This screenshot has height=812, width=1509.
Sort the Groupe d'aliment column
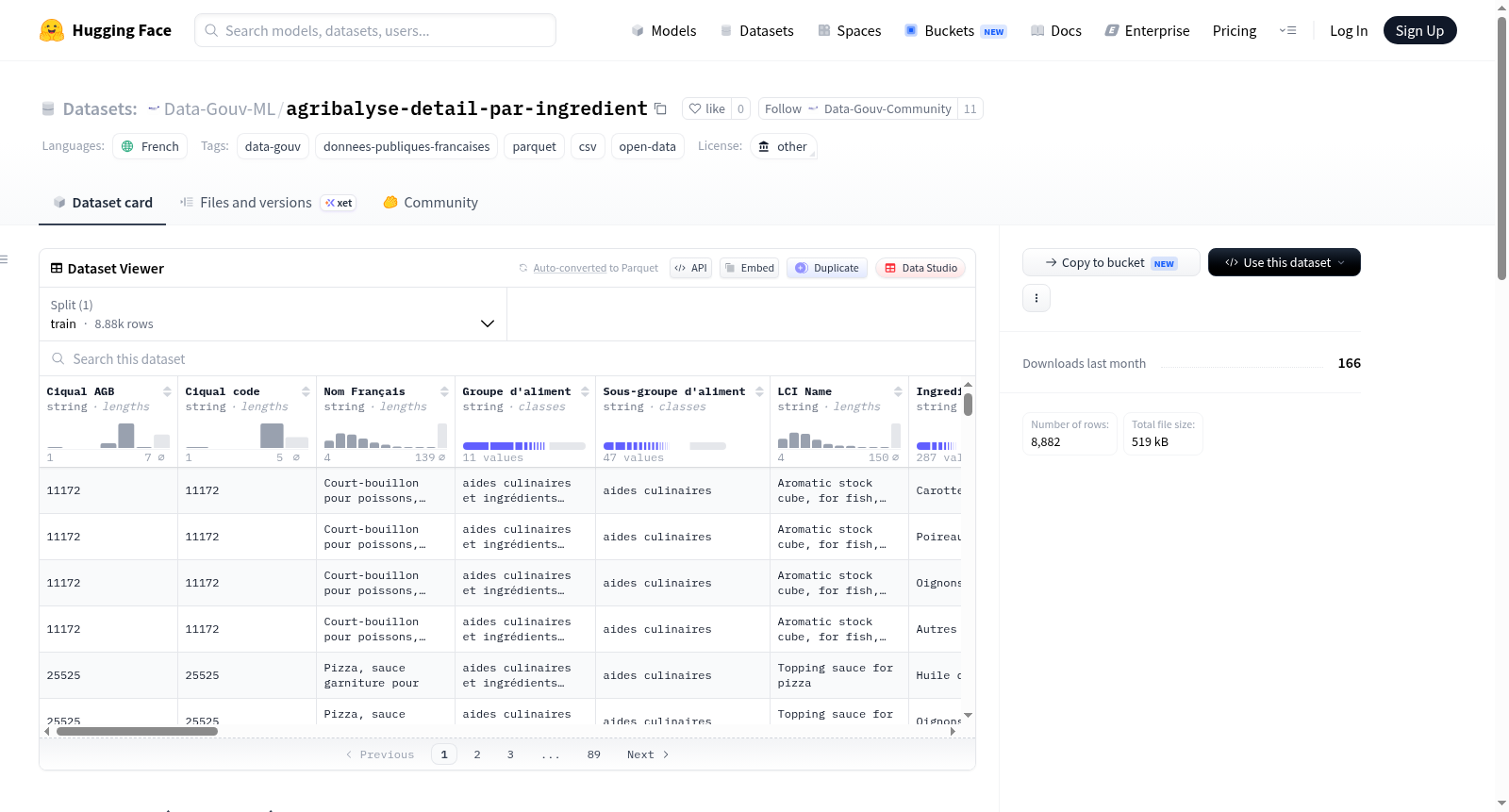coord(585,391)
